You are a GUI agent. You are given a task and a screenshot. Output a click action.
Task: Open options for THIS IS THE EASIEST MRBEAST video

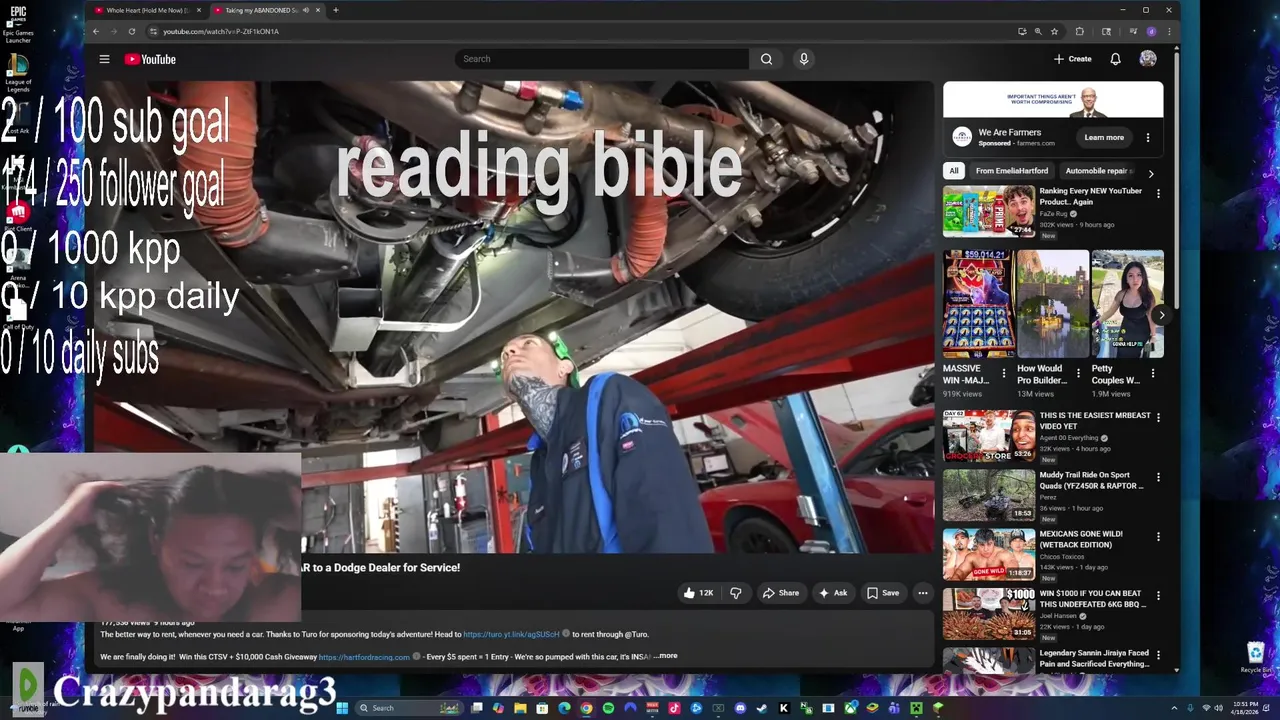[x=1158, y=418]
